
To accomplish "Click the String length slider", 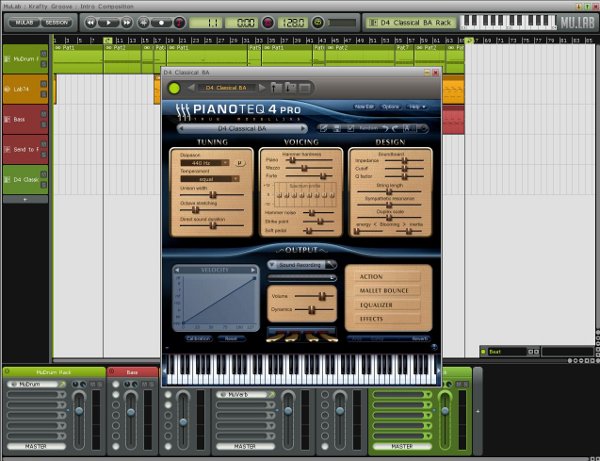I will click(x=389, y=191).
